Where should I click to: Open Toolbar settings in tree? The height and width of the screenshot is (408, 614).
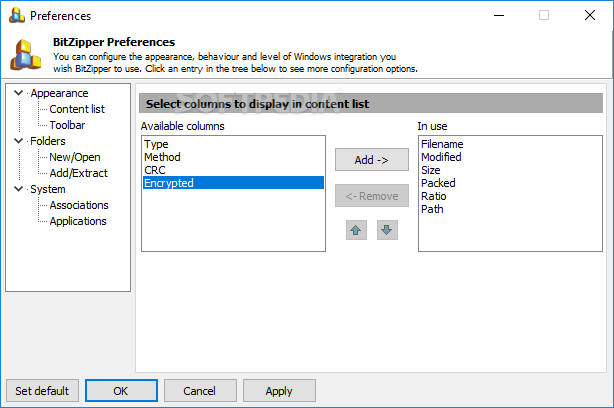coord(67,125)
